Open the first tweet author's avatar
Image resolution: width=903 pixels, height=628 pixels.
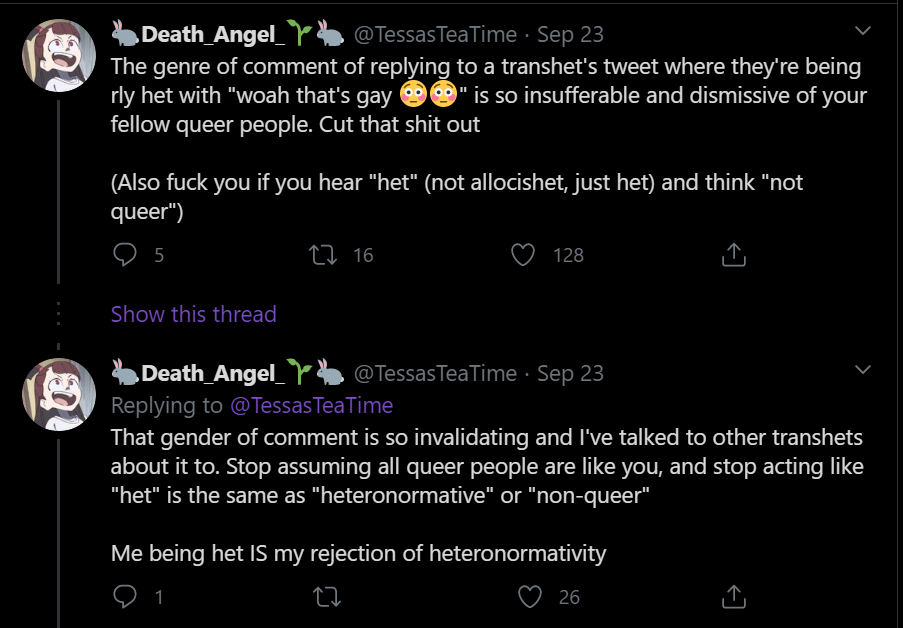(x=59, y=55)
